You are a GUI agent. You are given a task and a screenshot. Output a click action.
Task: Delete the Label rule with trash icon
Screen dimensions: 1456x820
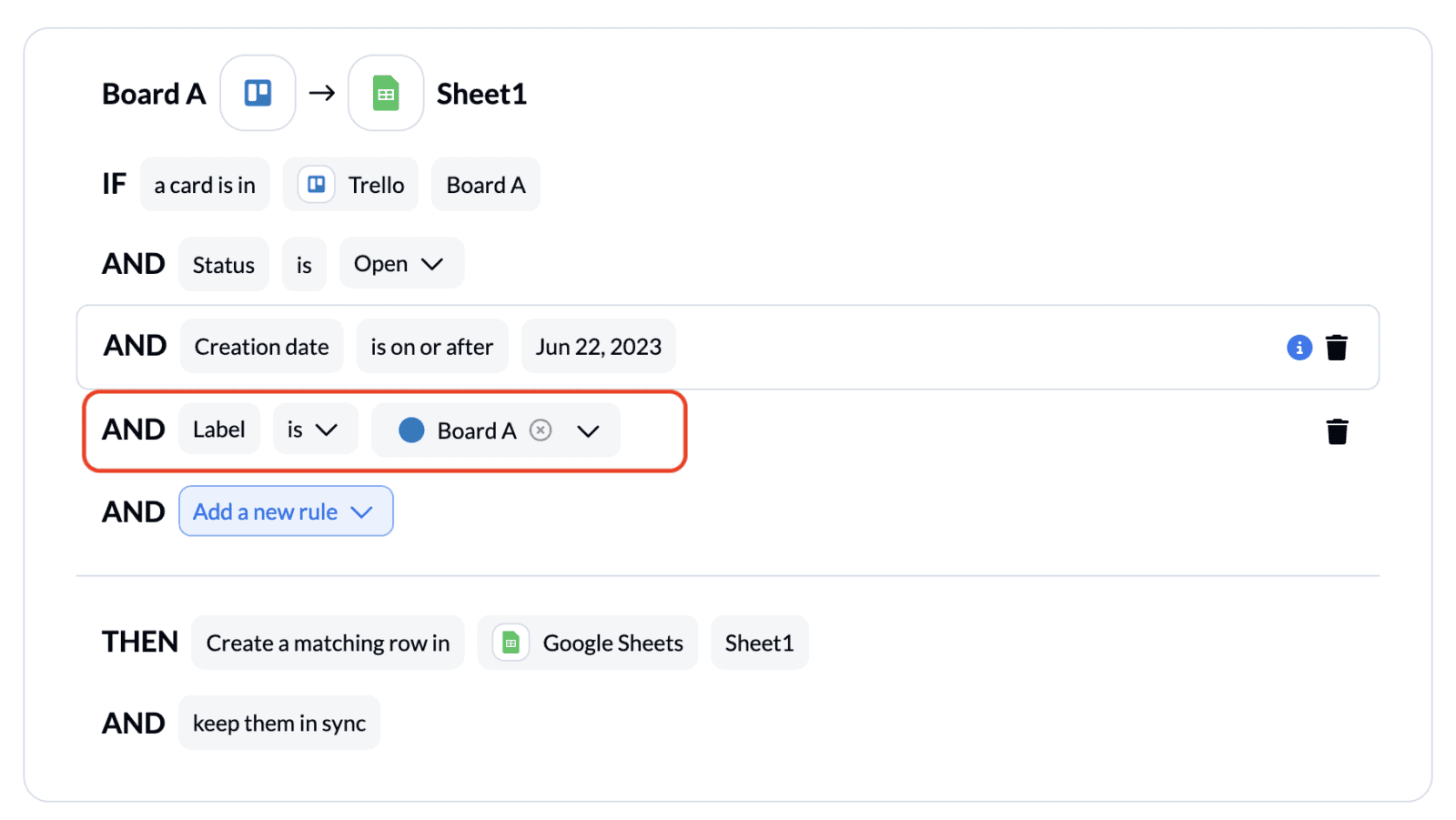click(x=1337, y=431)
